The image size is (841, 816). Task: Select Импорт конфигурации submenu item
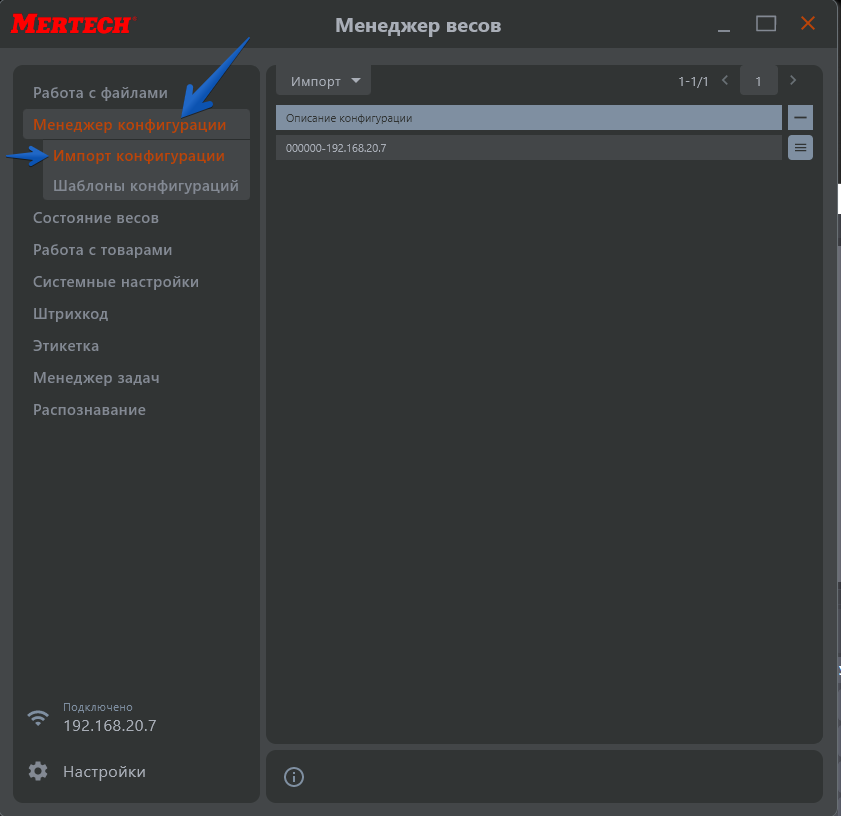[138, 156]
